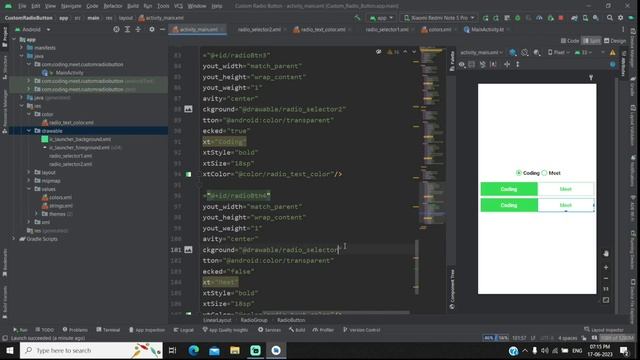Toggle view options eye in design toolbar
Viewport: 640px width, 360px height.
(x=462, y=64)
